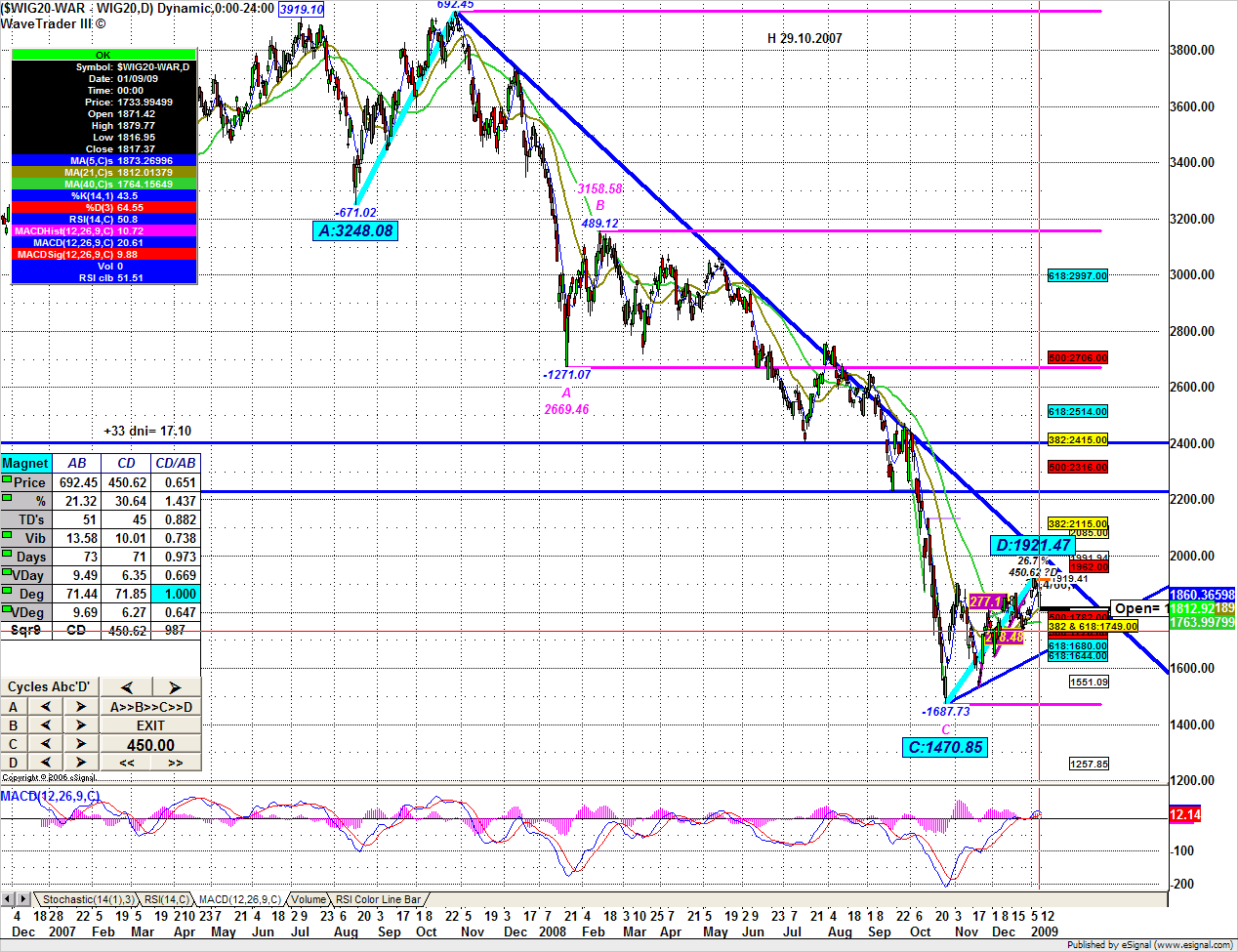Click the Cycles Abc'D' button

tap(50, 687)
